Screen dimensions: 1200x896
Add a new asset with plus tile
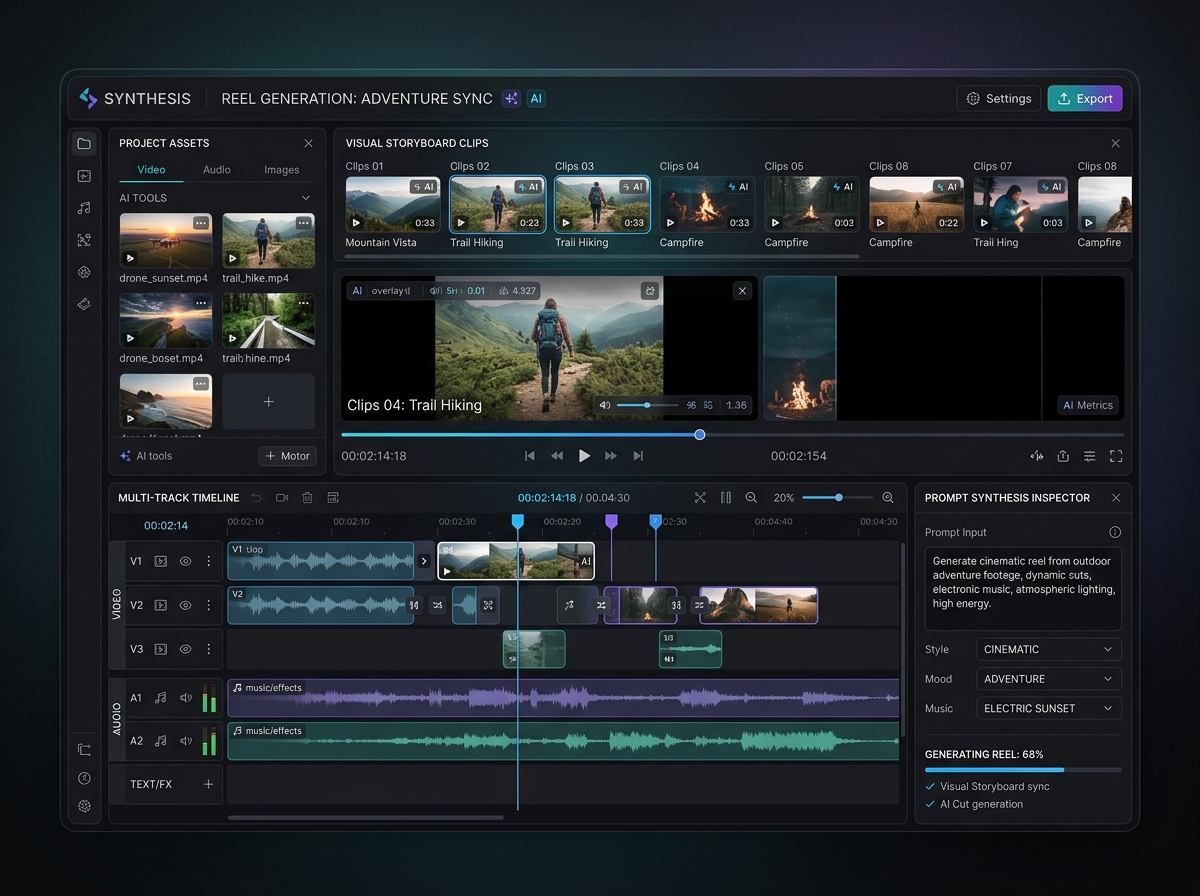(268, 401)
